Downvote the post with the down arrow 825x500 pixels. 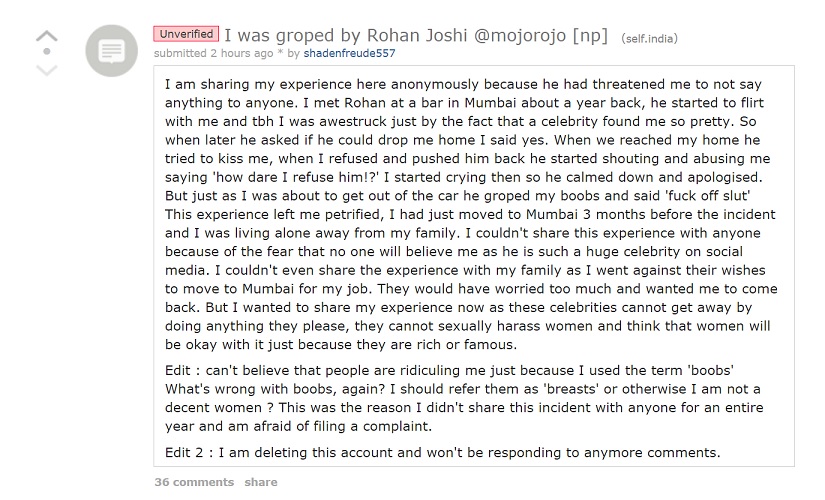pyautogui.click(x=46, y=69)
